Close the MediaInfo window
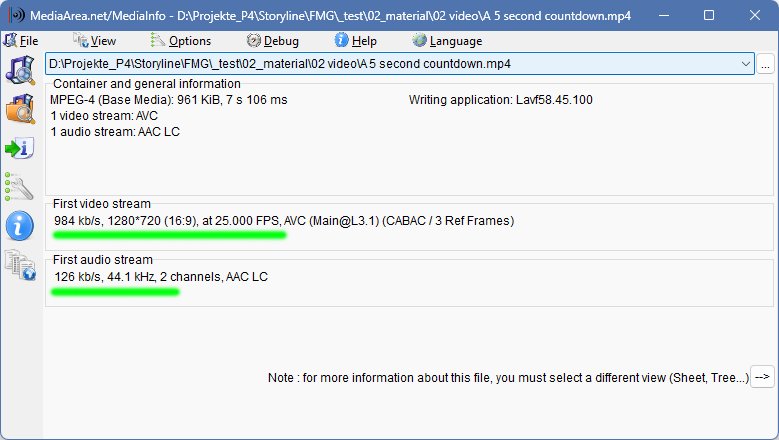 tap(755, 15)
